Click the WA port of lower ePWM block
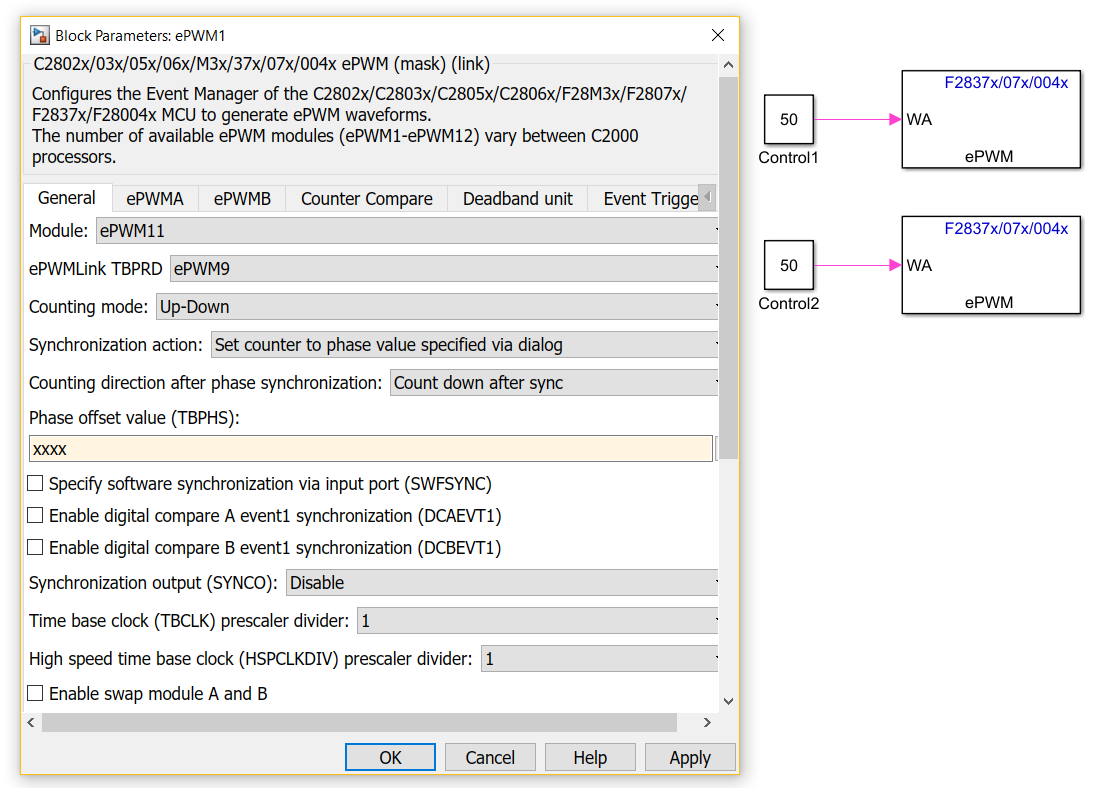Image resolution: width=1115 pixels, height=788 pixels. pos(919,265)
